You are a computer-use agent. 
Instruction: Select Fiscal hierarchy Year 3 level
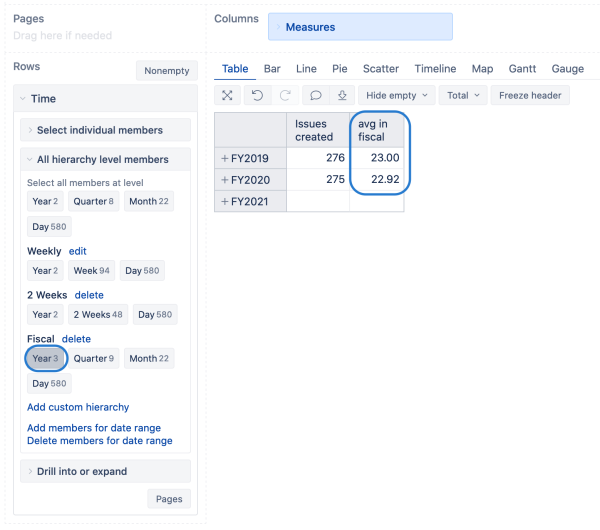pos(45,359)
